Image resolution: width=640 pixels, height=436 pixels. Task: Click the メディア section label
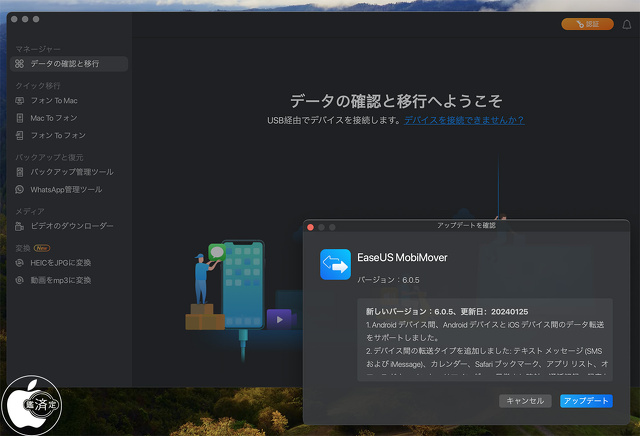pyautogui.click(x=30, y=211)
